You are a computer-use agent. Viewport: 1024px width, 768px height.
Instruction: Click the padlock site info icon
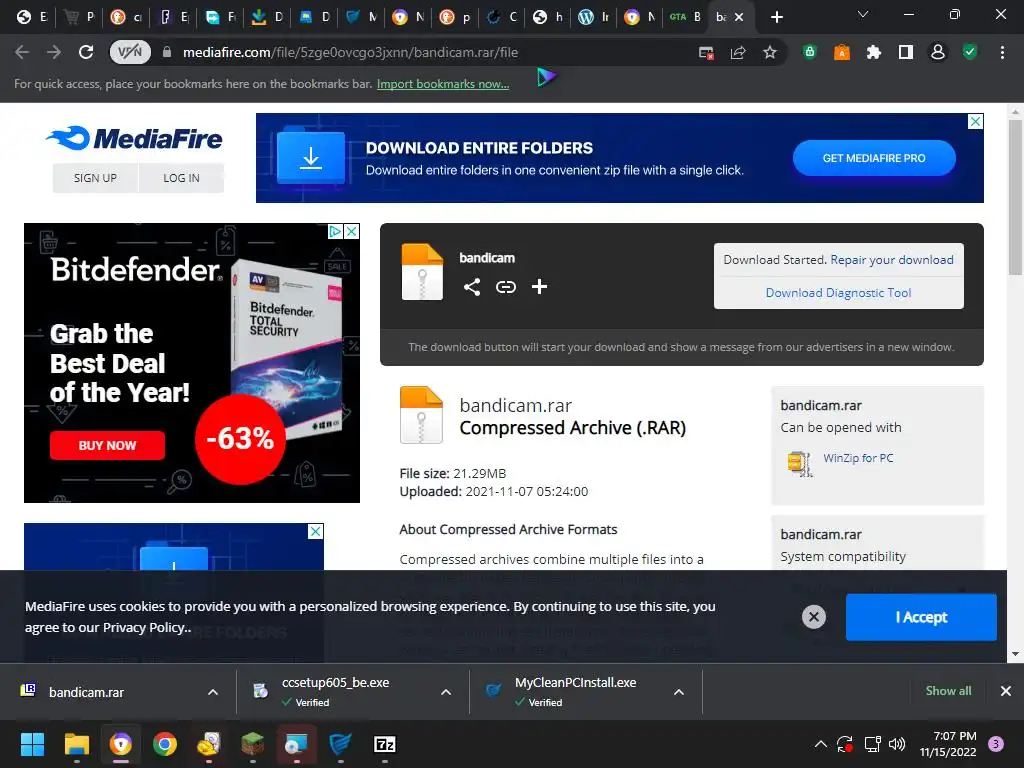tap(167, 52)
